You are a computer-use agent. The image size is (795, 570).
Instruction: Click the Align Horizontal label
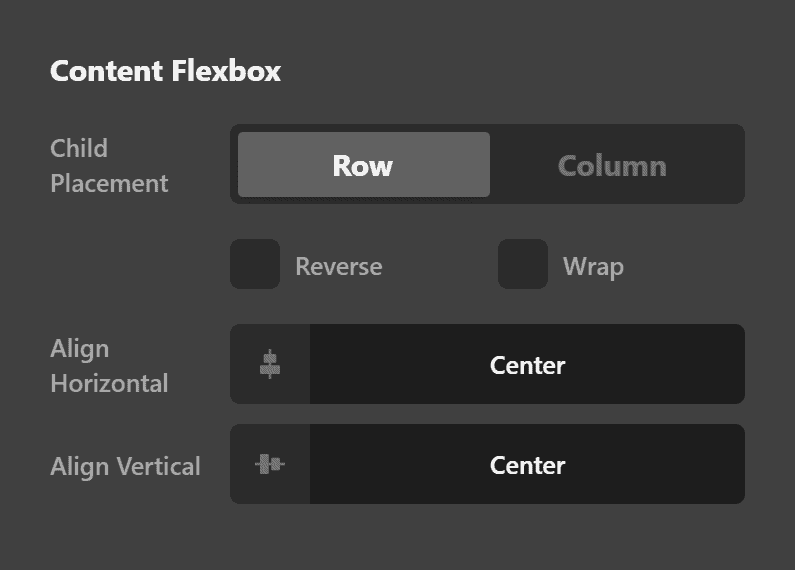pos(109,366)
